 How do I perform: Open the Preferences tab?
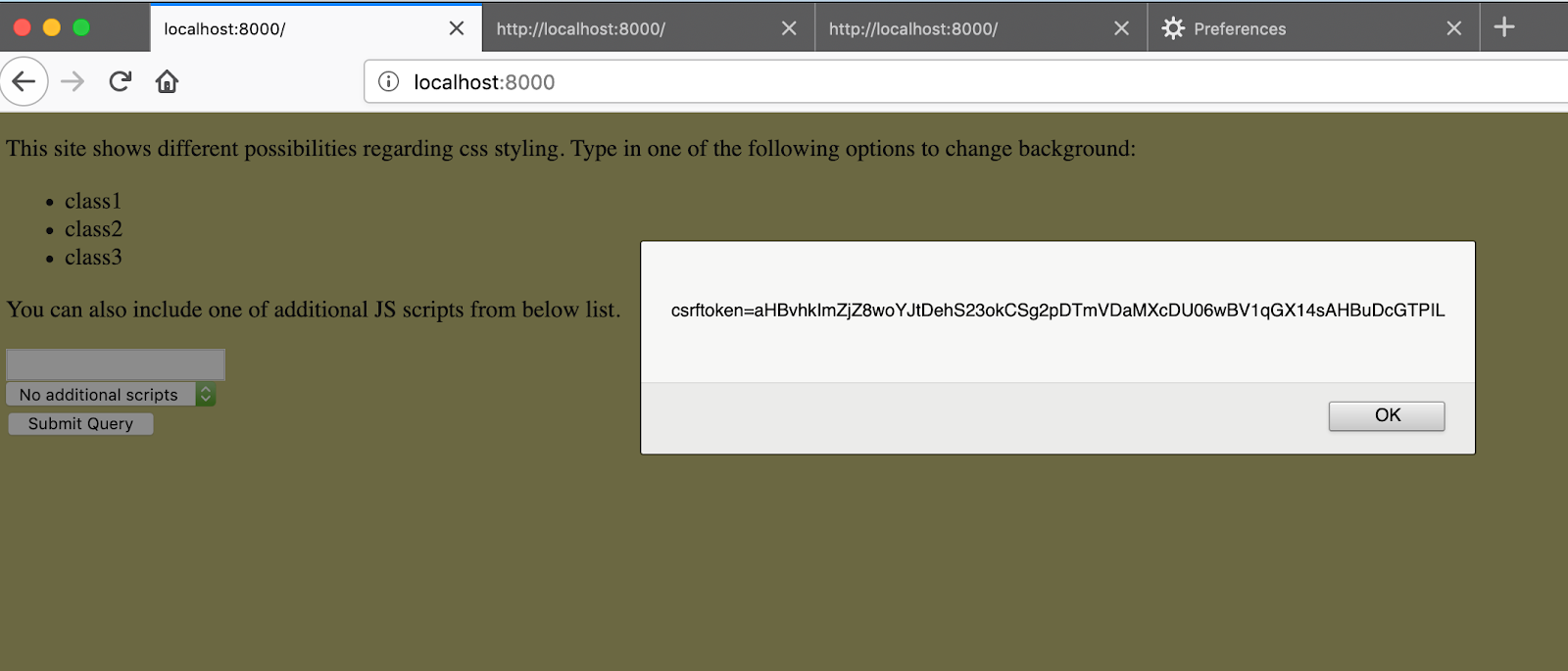coord(1313,28)
